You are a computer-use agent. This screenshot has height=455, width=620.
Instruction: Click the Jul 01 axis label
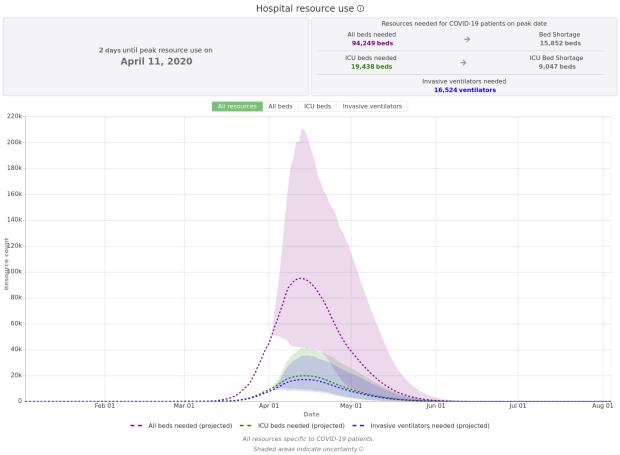click(x=518, y=406)
